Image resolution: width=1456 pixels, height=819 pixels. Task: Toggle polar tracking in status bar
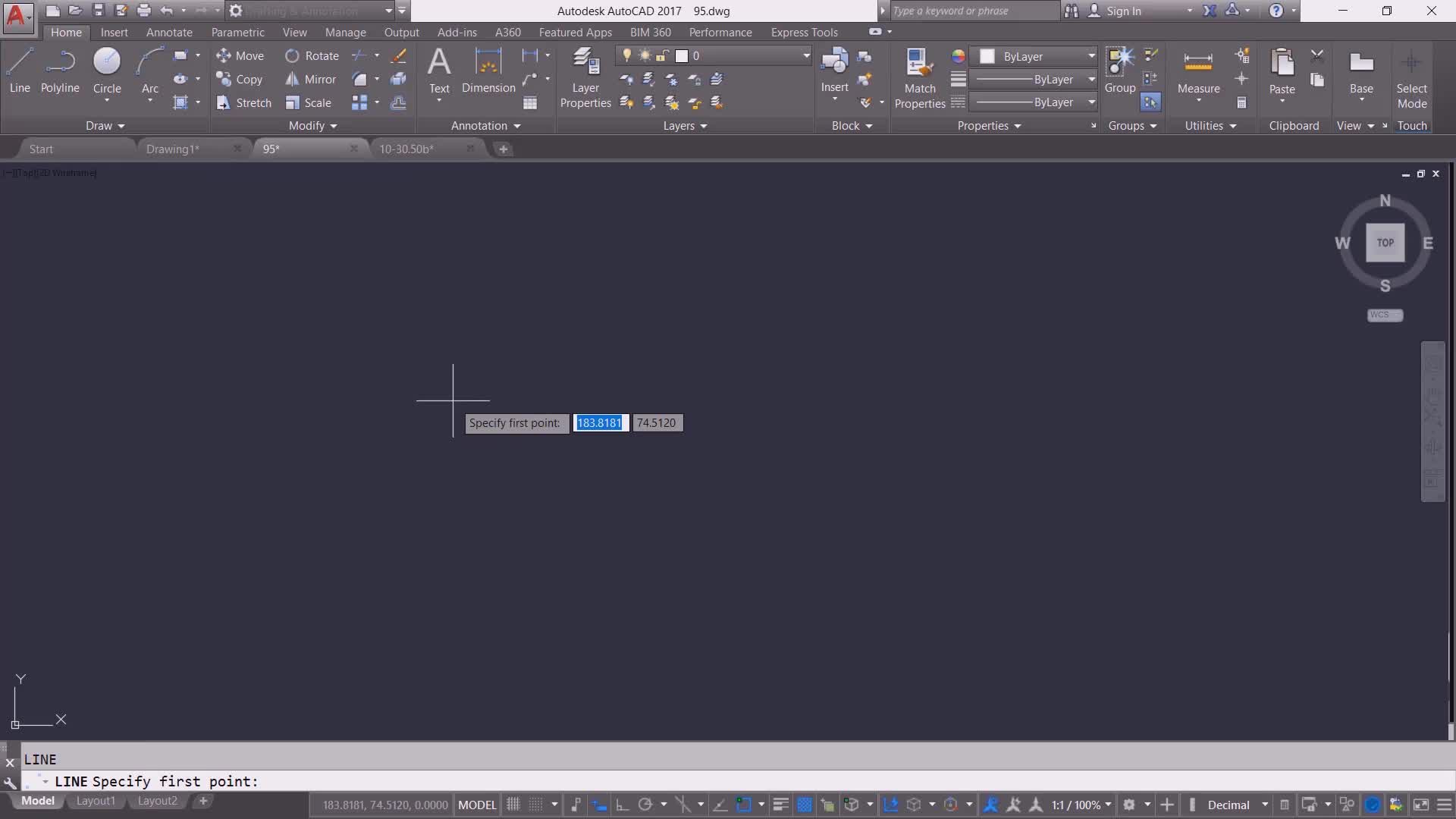point(645,805)
